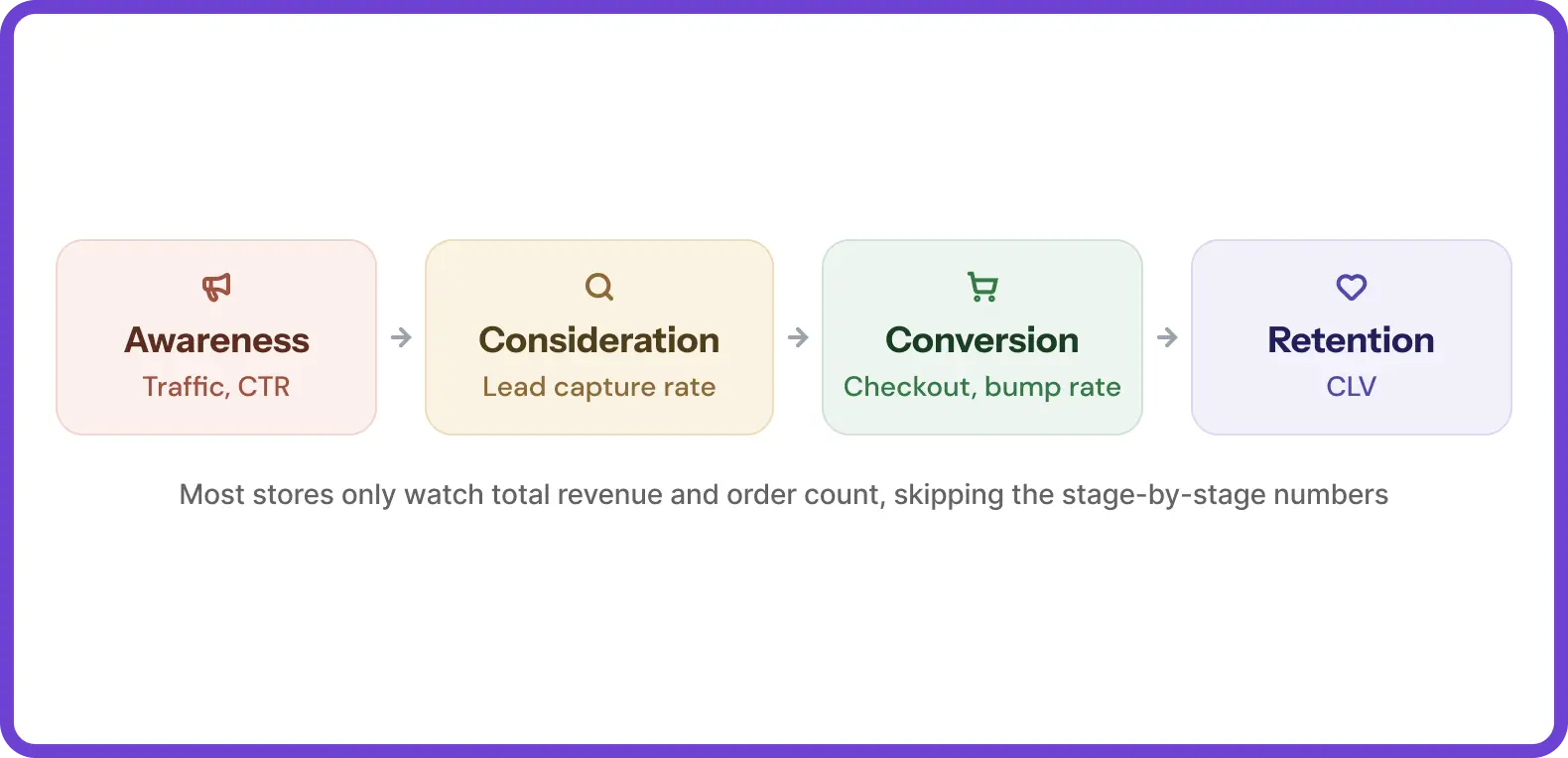Click the arrow between Awareness and Consideration
Screen dimensions: 1568x758
[401, 337]
